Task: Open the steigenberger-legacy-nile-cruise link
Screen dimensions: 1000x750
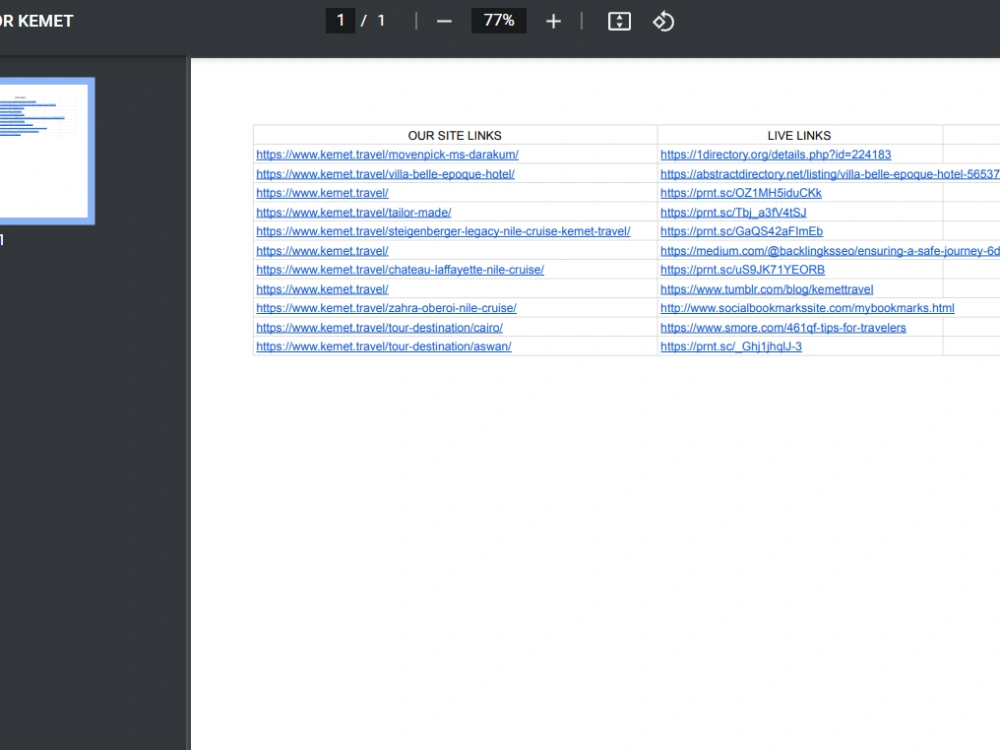Action: pos(443,231)
